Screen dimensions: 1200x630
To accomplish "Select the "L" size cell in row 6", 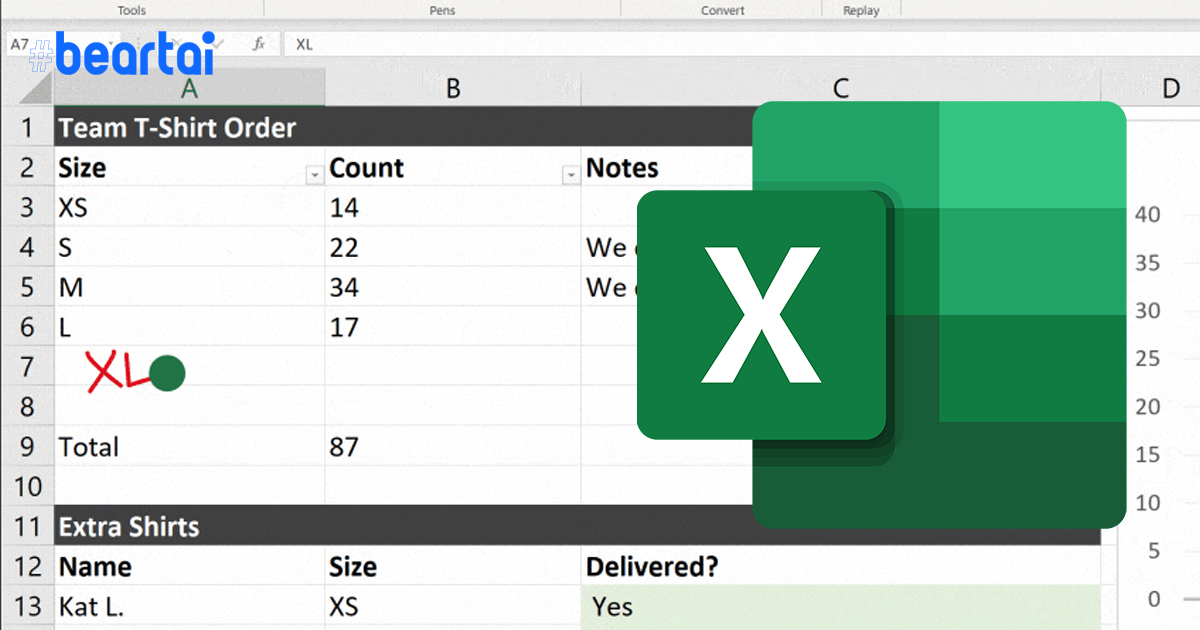I will 189,327.
